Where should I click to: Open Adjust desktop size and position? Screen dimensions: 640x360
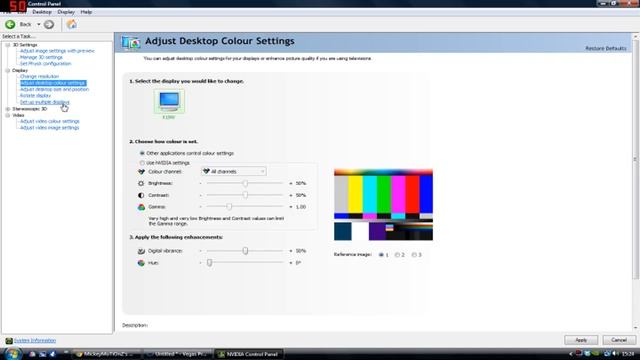tap(54, 89)
